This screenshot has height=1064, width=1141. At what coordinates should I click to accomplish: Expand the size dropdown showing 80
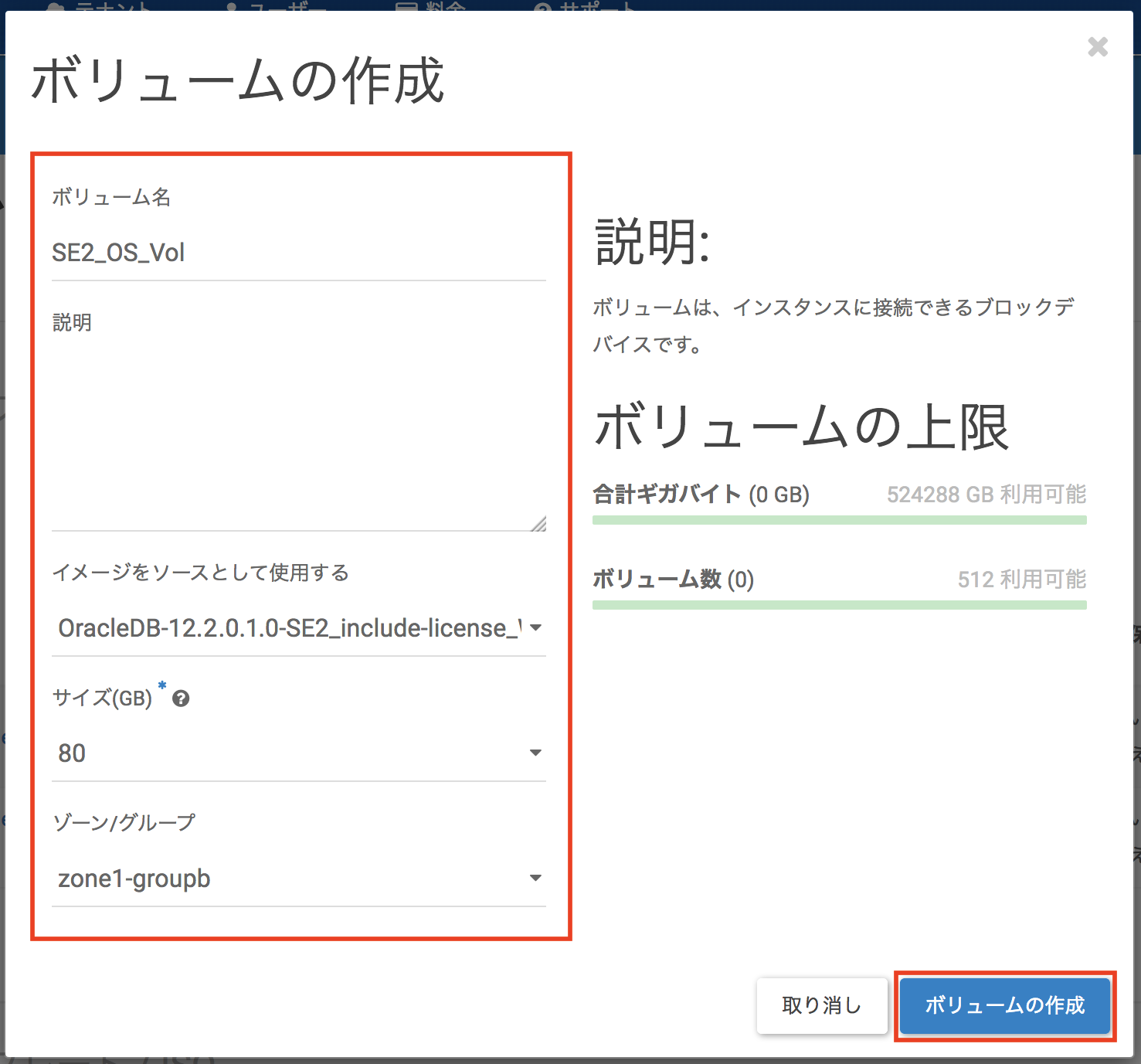[298, 753]
